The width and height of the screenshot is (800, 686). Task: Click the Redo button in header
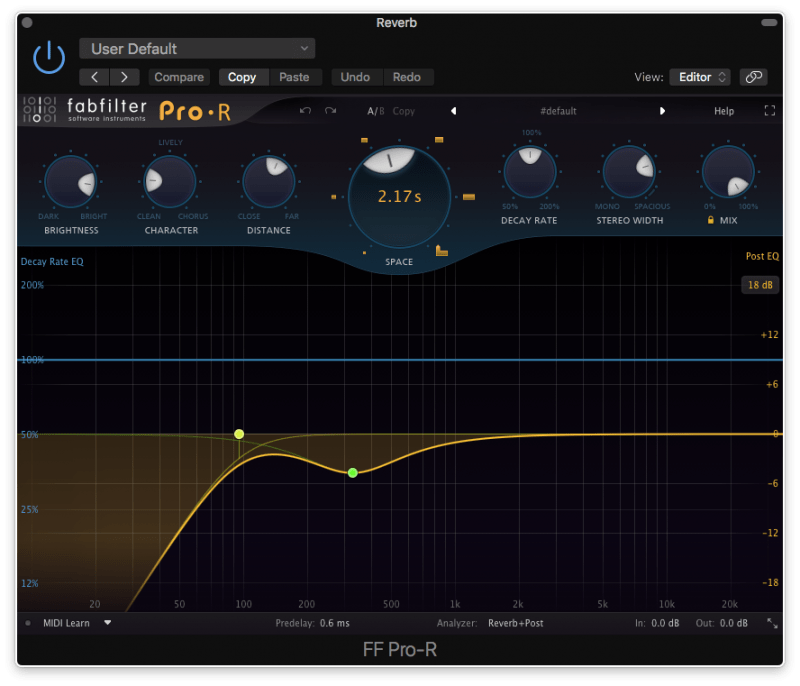pyautogui.click(x=407, y=77)
